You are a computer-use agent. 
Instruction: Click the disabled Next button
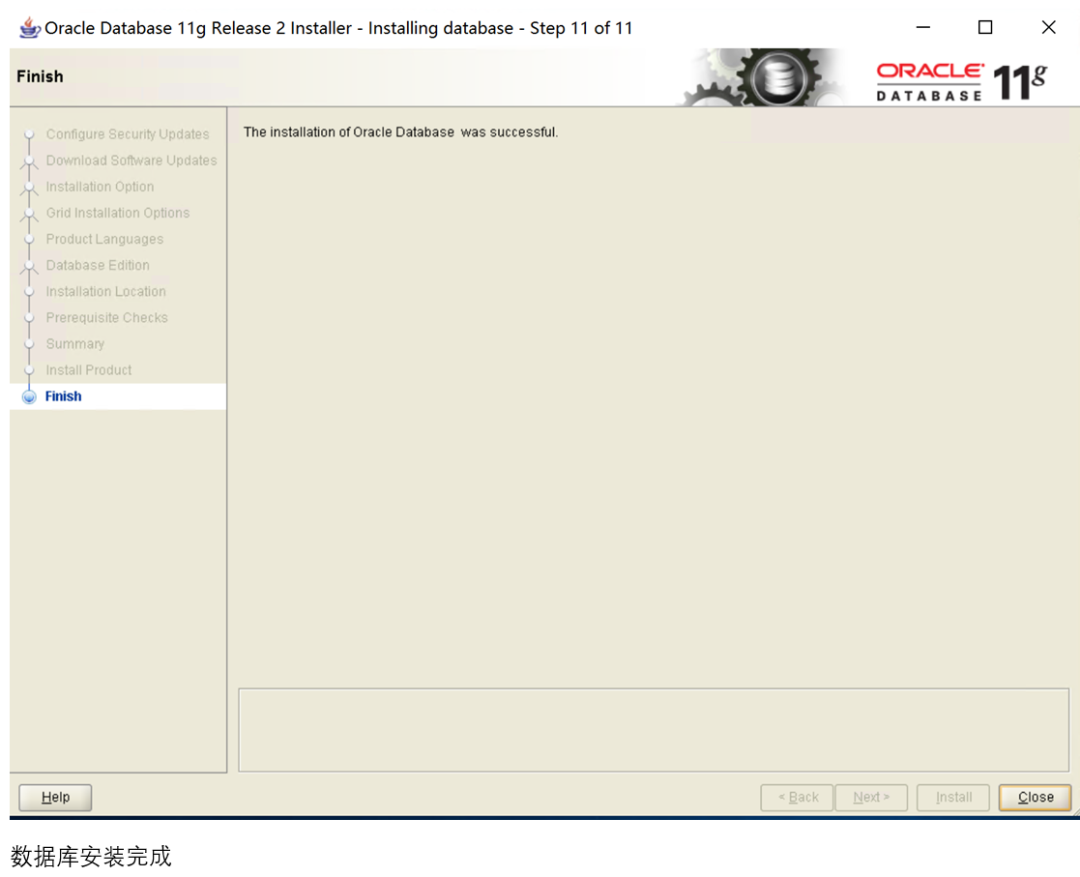click(871, 797)
